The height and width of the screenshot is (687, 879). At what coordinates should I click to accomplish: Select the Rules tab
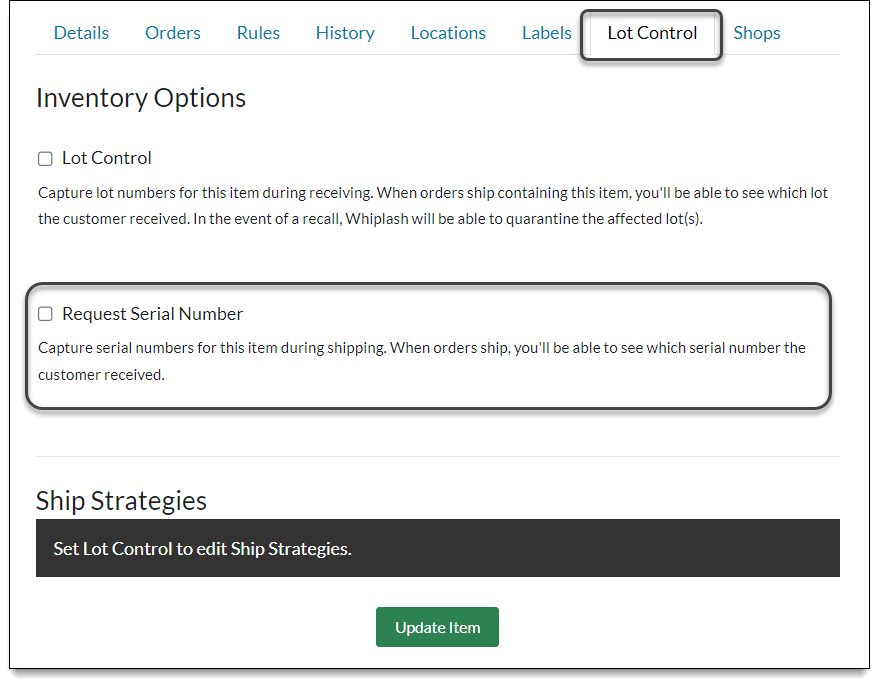point(258,33)
